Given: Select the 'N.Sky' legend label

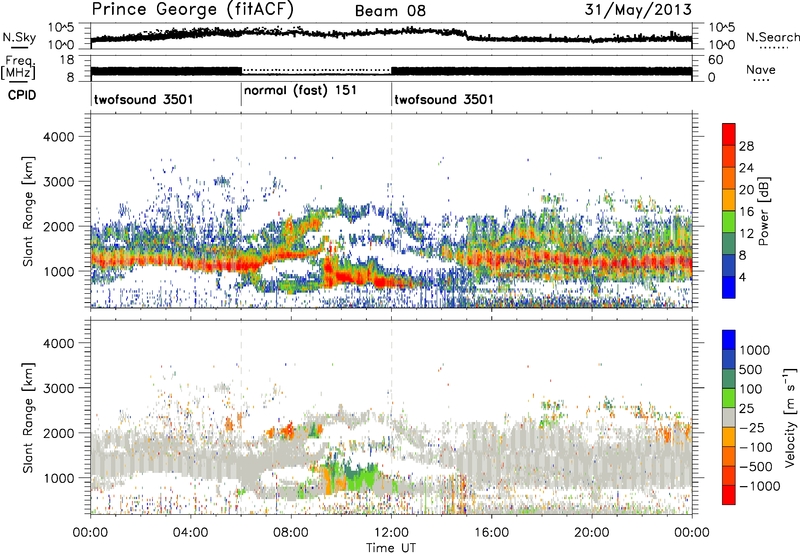Looking at the screenshot, I should click(x=19, y=37).
